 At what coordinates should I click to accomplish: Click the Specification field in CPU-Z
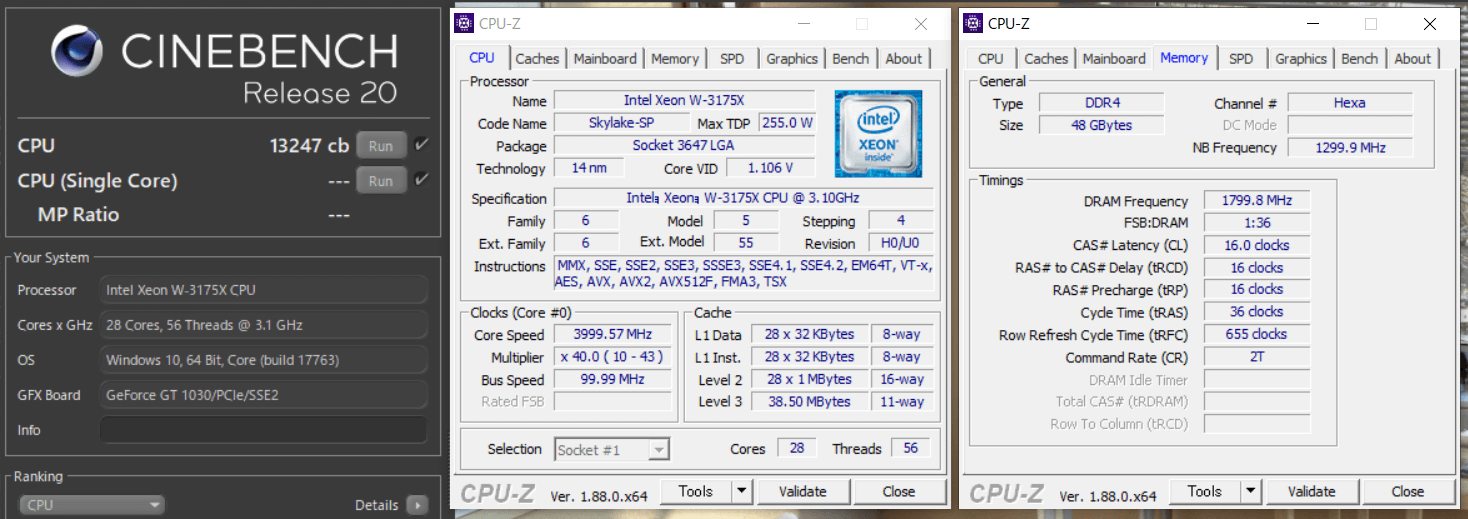pyautogui.click(x=743, y=198)
